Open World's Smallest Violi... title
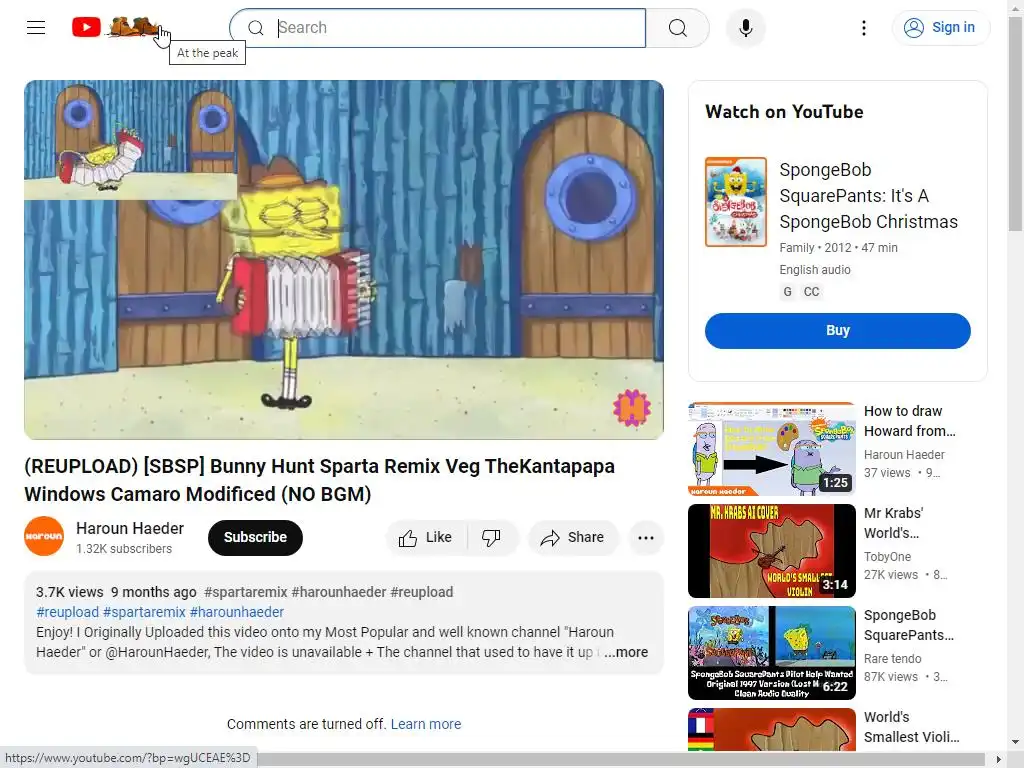The width and height of the screenshot is (1024, 768). point(912,727)
